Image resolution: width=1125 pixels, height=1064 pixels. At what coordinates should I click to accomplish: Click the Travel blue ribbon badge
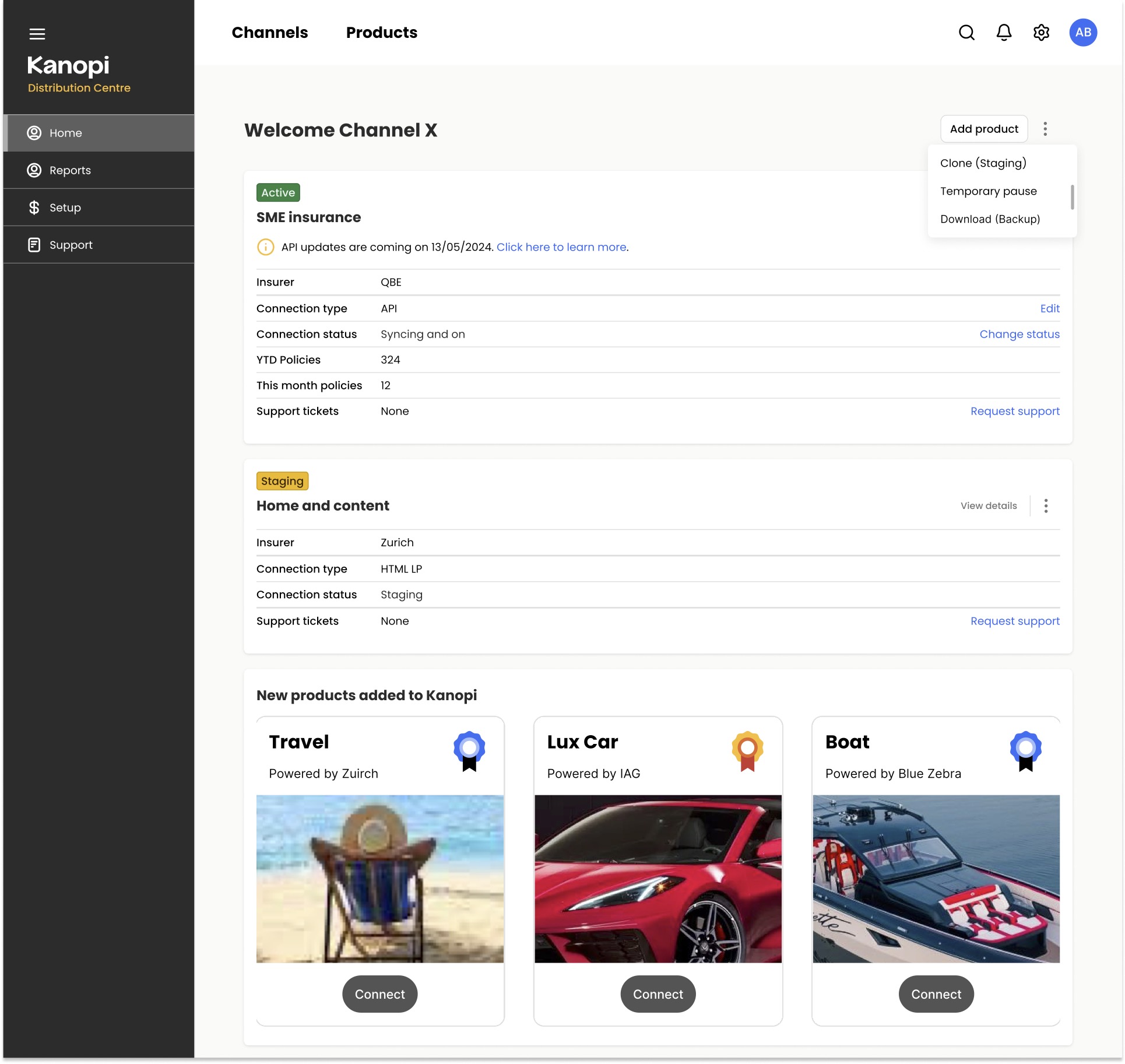pyautogui.click(x=469, y=751)
